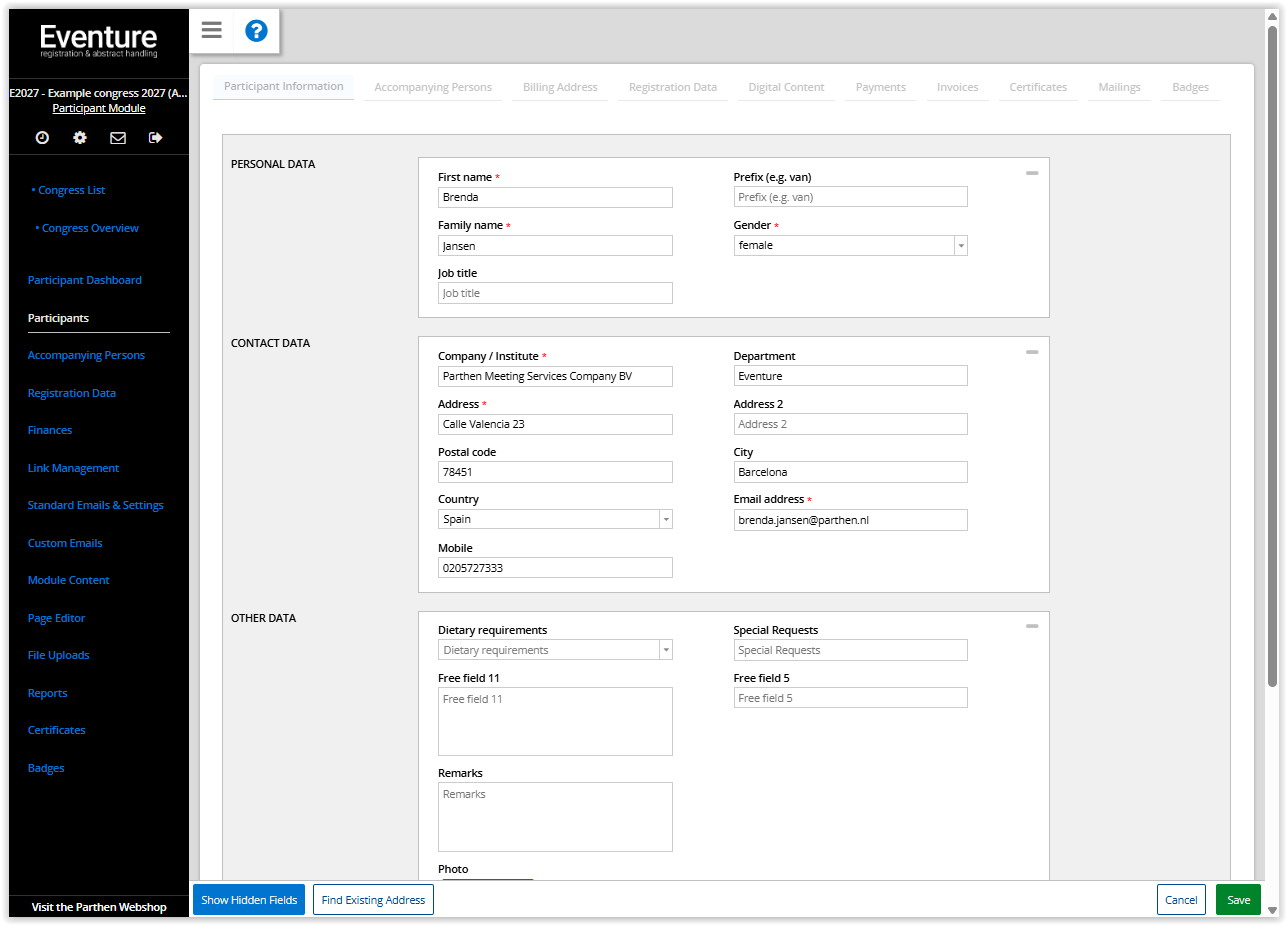The width and height of the screenshot is (1287, 925).
Task: Click the blue help question mark icon
Action: 256,30
